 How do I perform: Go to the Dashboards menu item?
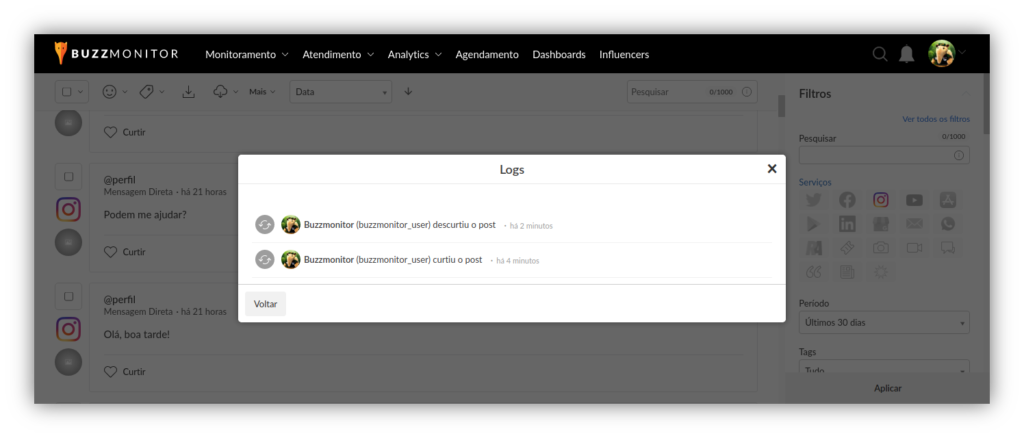tap(559, 54)
